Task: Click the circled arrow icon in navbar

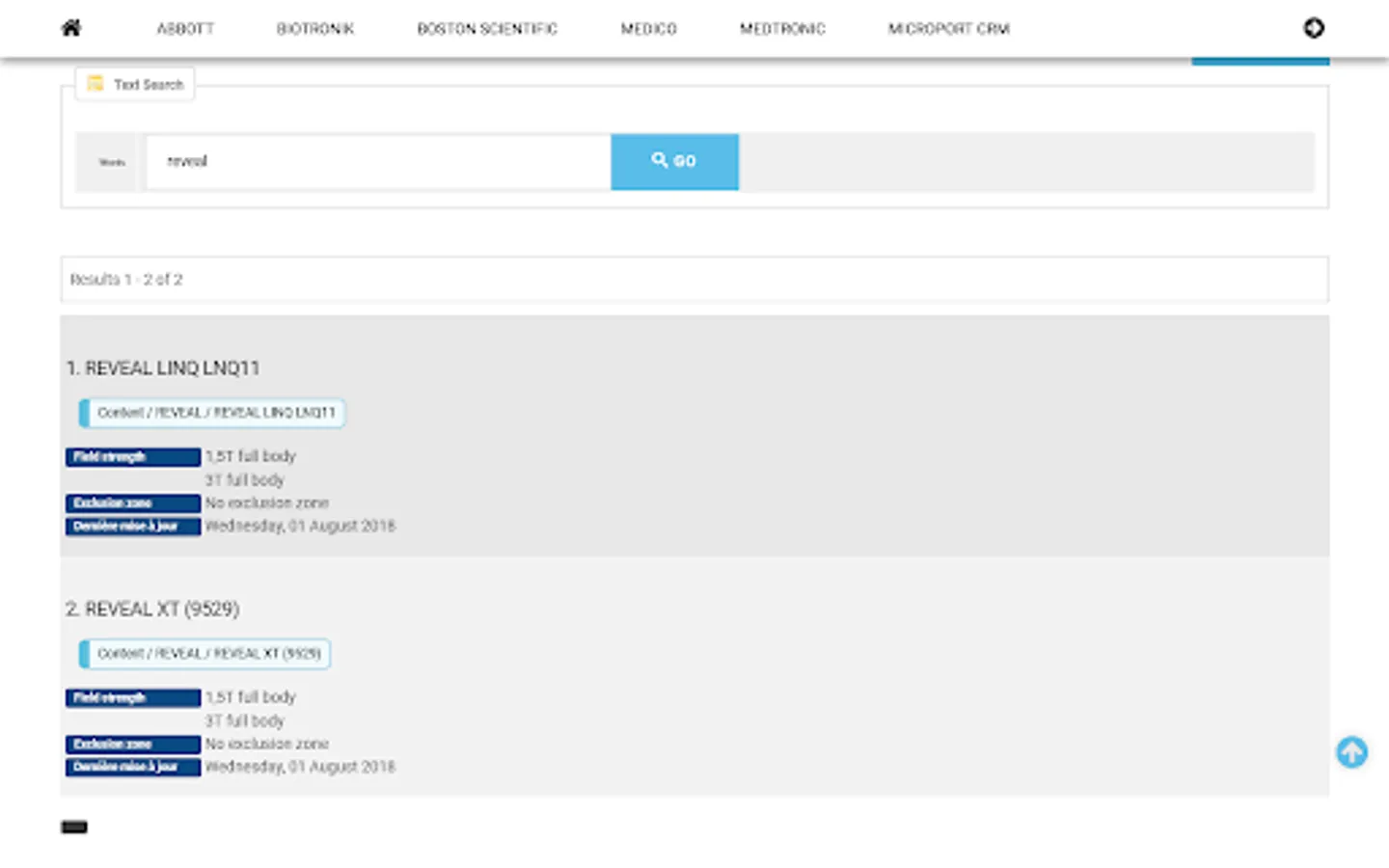Action: pyautogui.click(x=1314, y=28)
